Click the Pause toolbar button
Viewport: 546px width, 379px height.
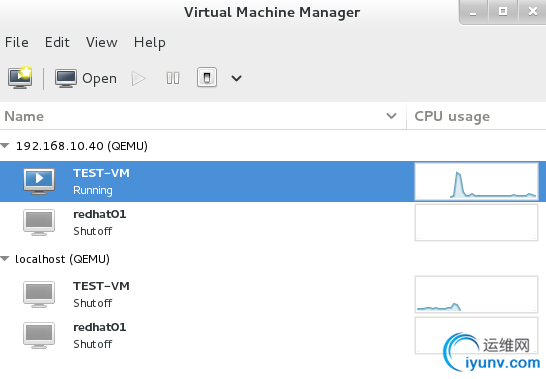(173, 78)
